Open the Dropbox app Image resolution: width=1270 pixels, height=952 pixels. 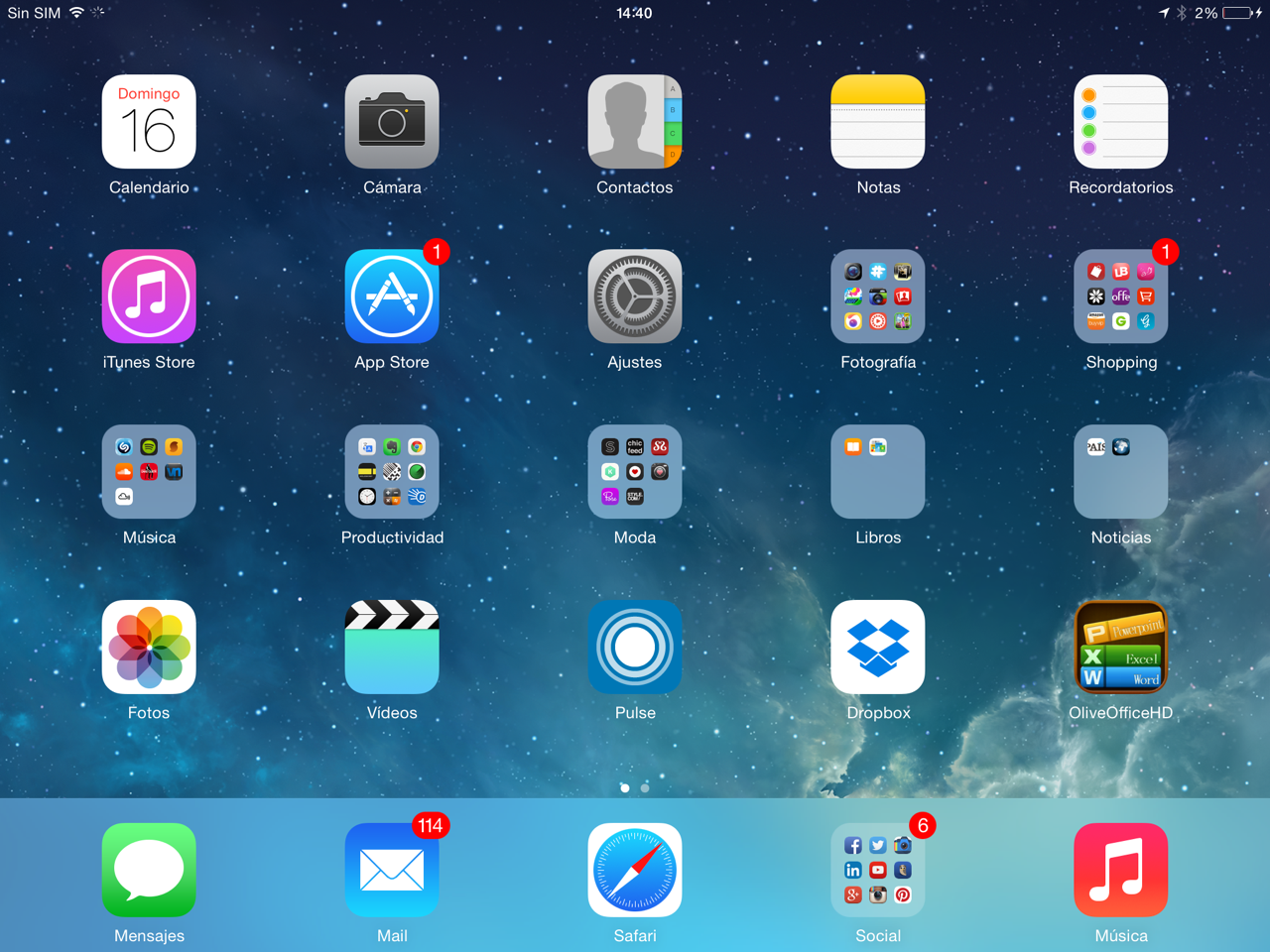coord(878,647)
